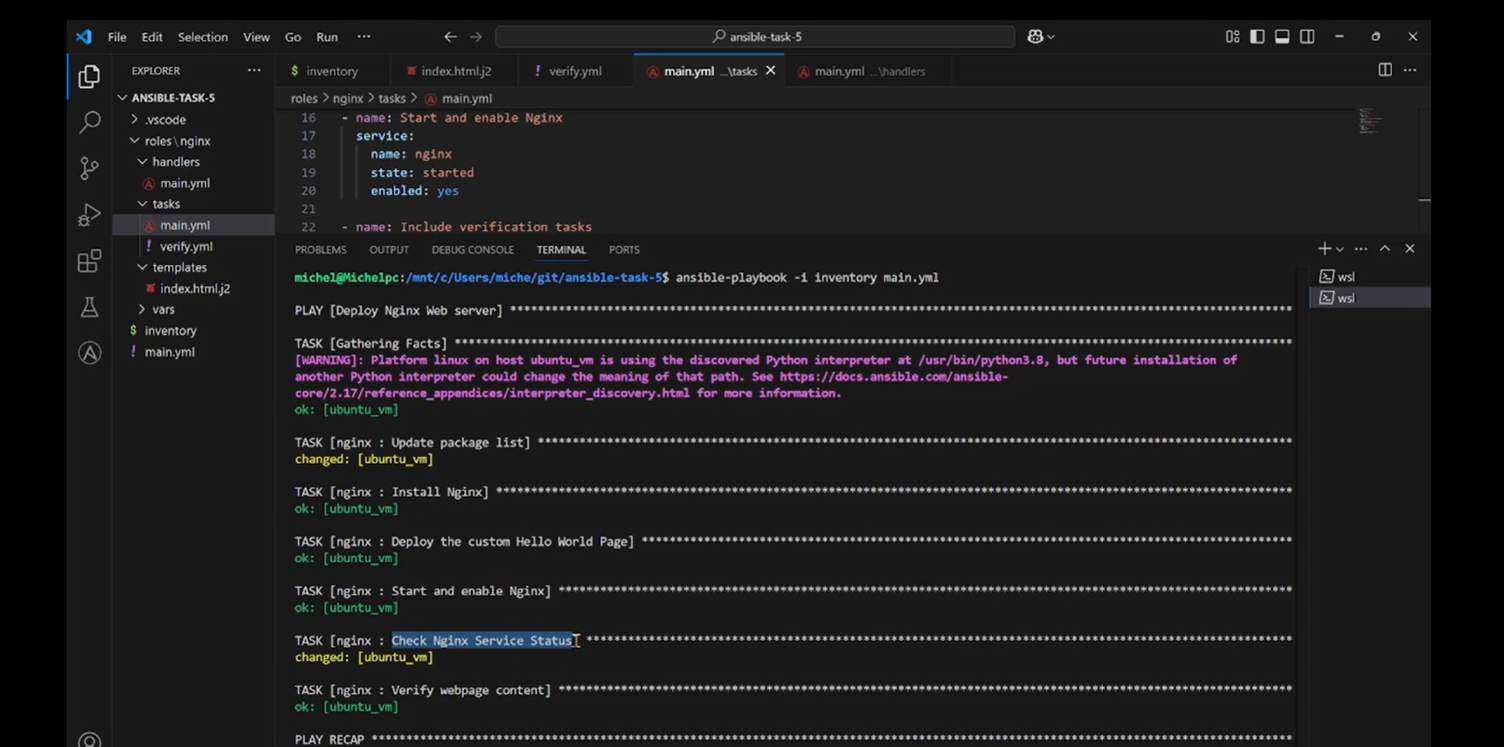
Task: Open the new terminal launch profile dropdown
Action: 1340,249
